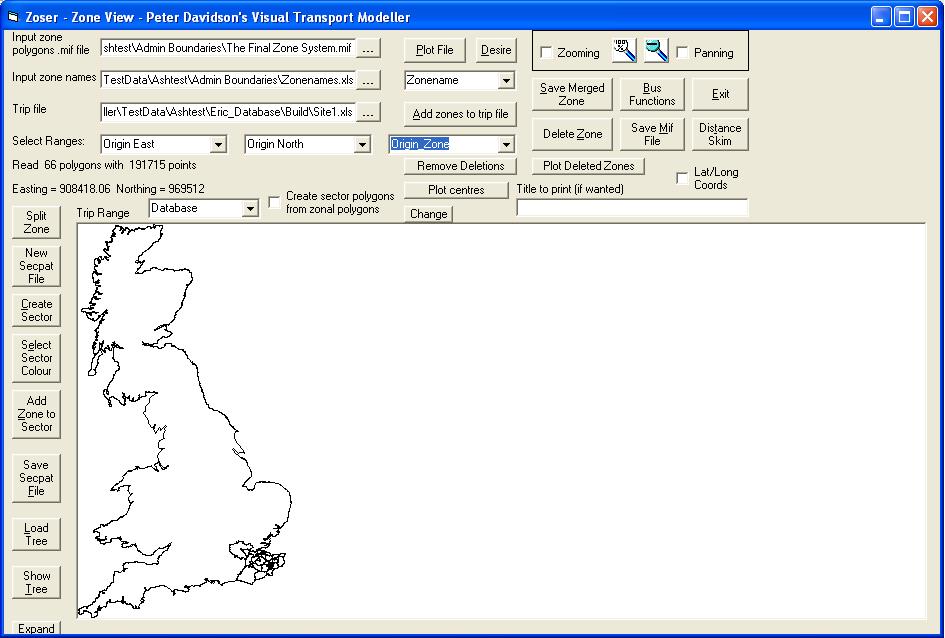This screenshot has width=945, height=638.
Task: Click the Trip file path field
Action: pyautogui.click(x=228, y=112)
